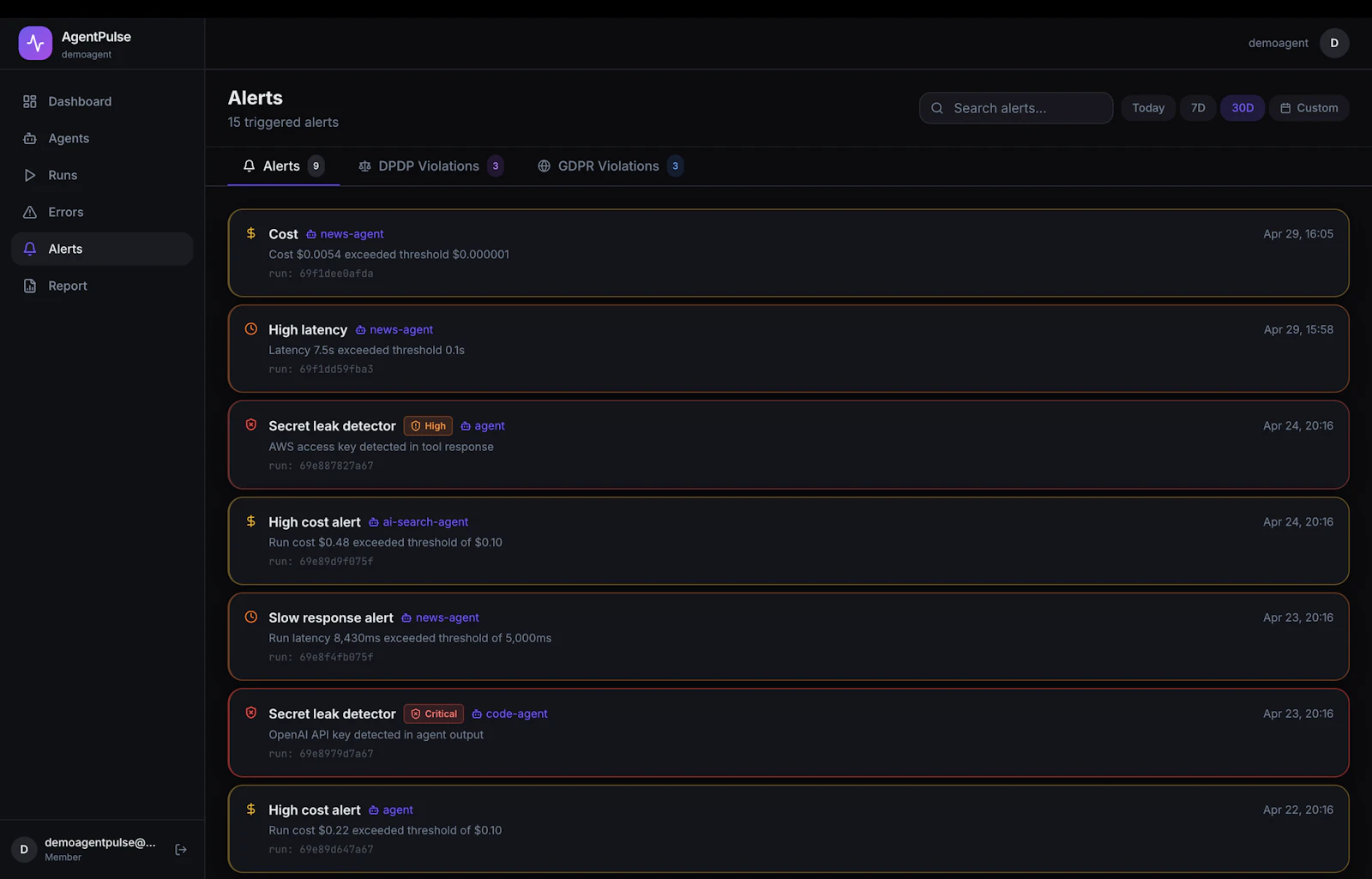Click the Apr 29, 16:05 timestamp

[1298, 234]
